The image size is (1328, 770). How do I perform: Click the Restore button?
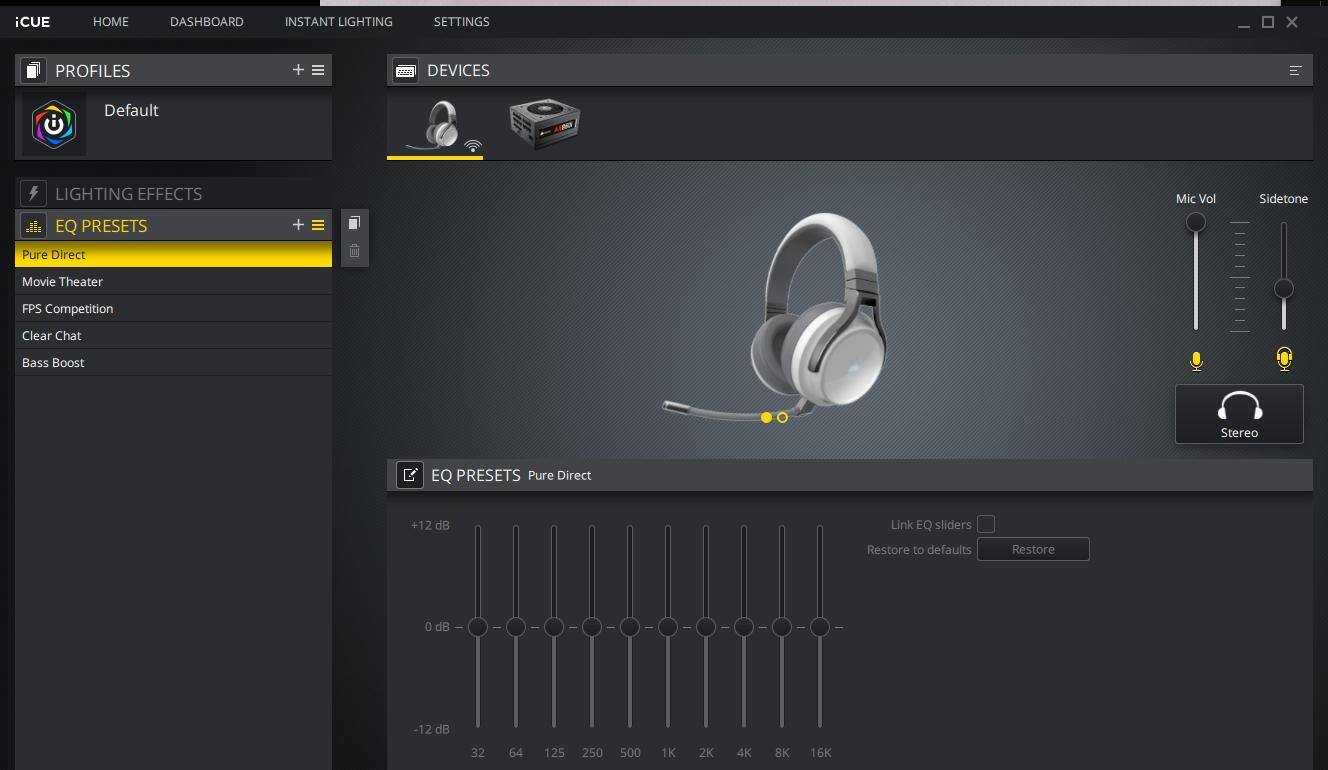(1033, 549)
